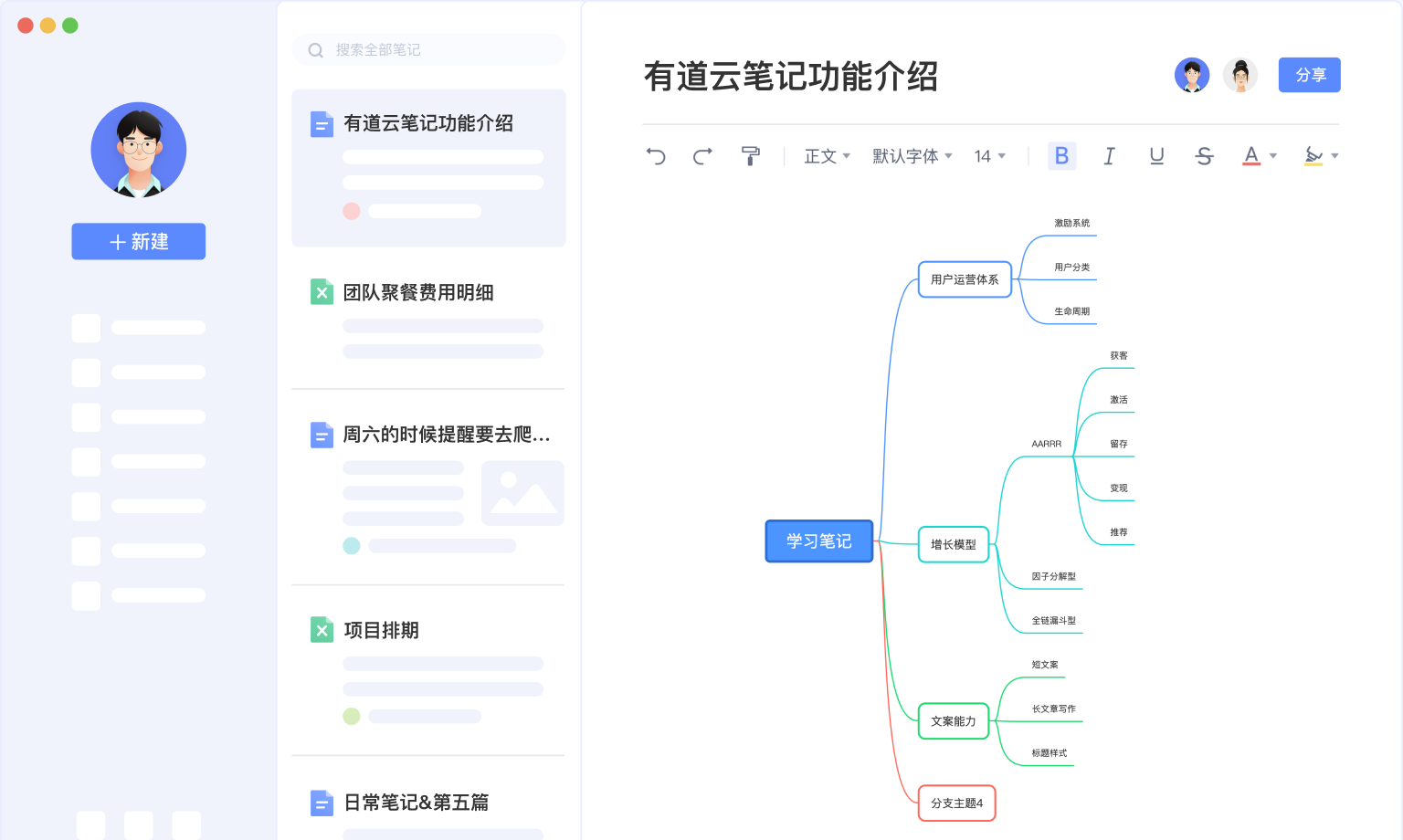Click spreadsheet icon beside 项目排期

(x=322, y=630)
